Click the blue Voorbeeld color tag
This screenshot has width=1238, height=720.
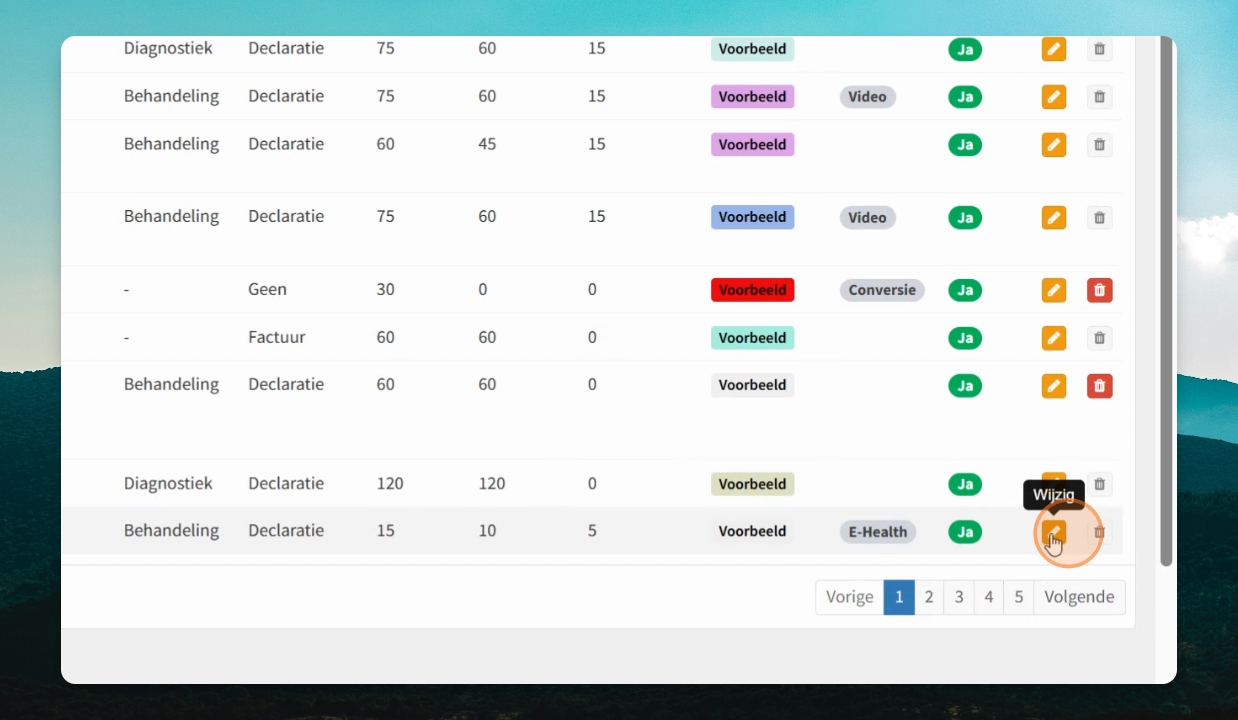pos(752,217)
